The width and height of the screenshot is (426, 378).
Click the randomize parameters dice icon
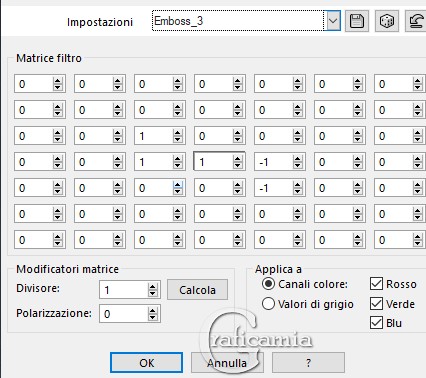(386, 21)
